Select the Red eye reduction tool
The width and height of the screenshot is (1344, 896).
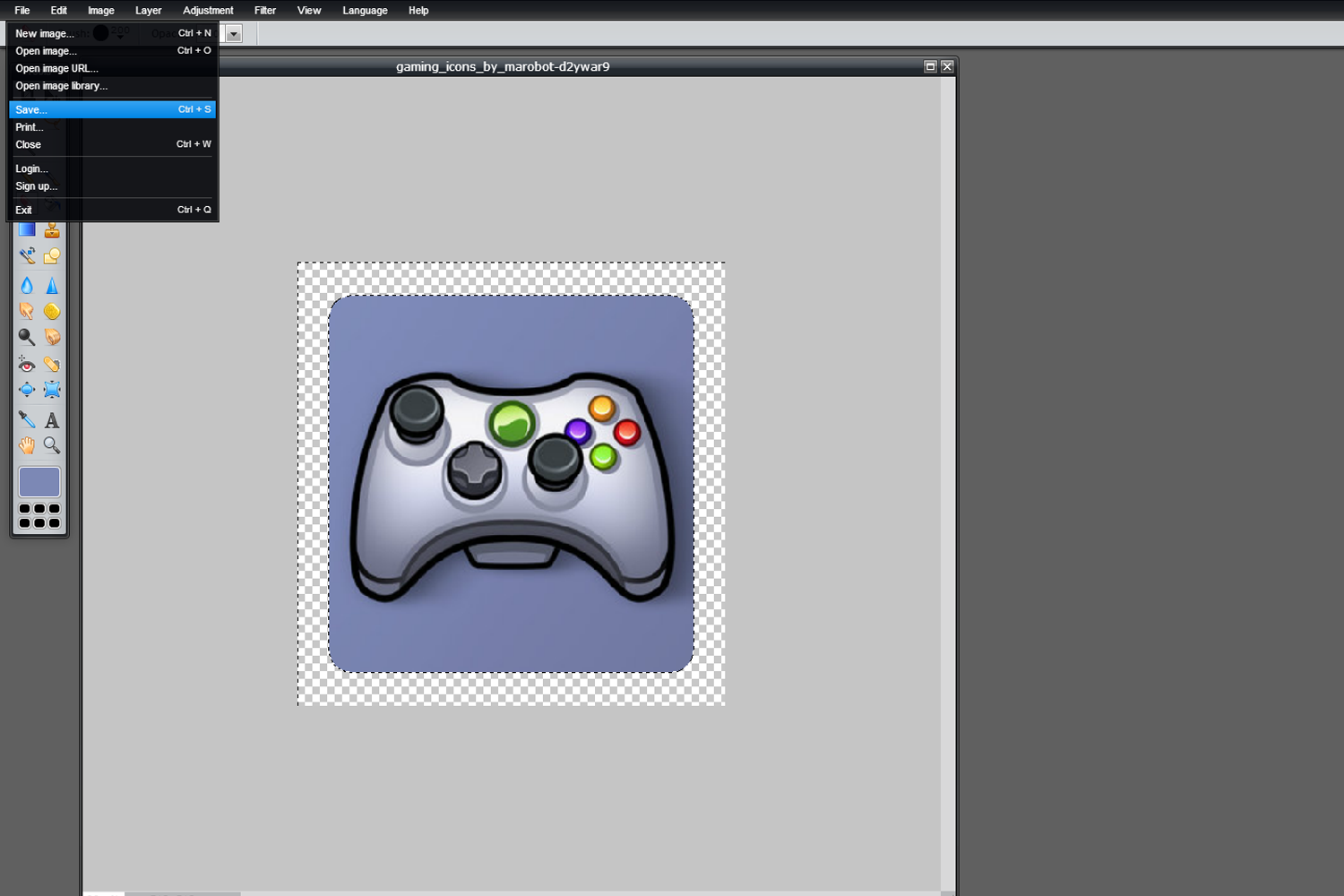pyautogui.click(x=27, y=364)
